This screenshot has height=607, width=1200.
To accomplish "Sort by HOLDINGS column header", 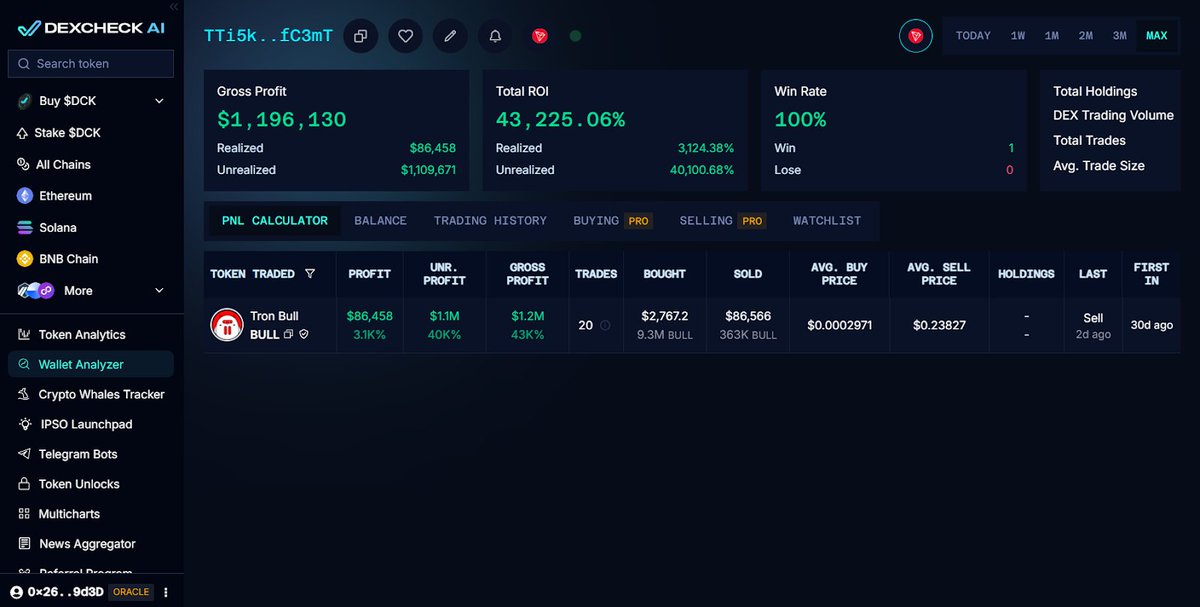I will (1026, 274).
